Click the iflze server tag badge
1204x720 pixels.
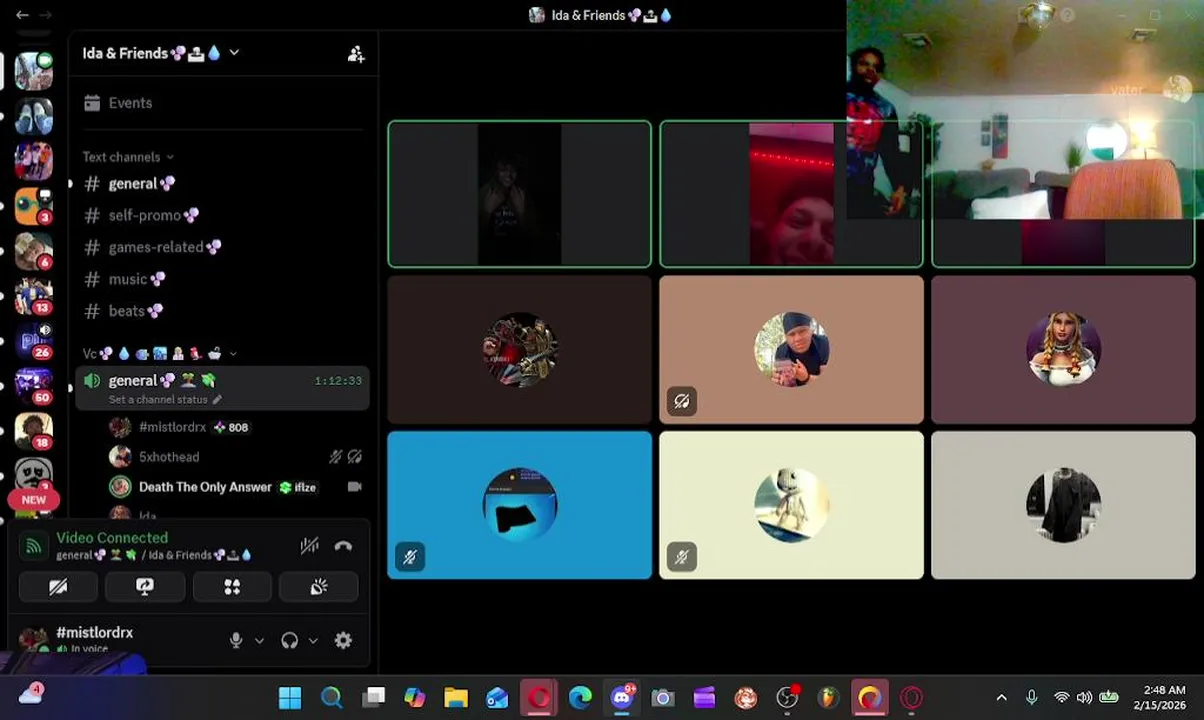(x=298, y=487)
